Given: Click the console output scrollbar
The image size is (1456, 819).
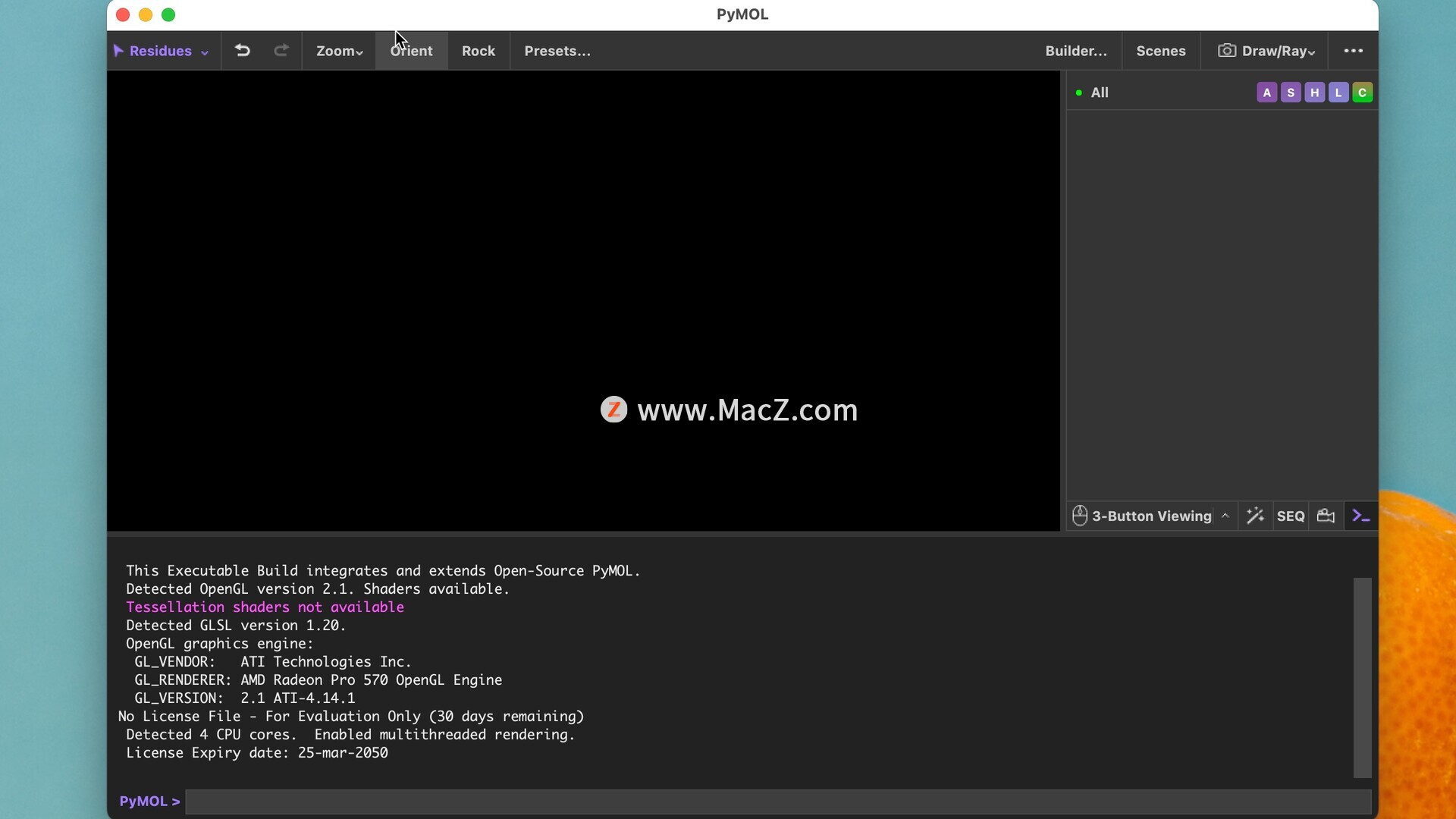Looking at the screenshot, I should click(1363, 677).
